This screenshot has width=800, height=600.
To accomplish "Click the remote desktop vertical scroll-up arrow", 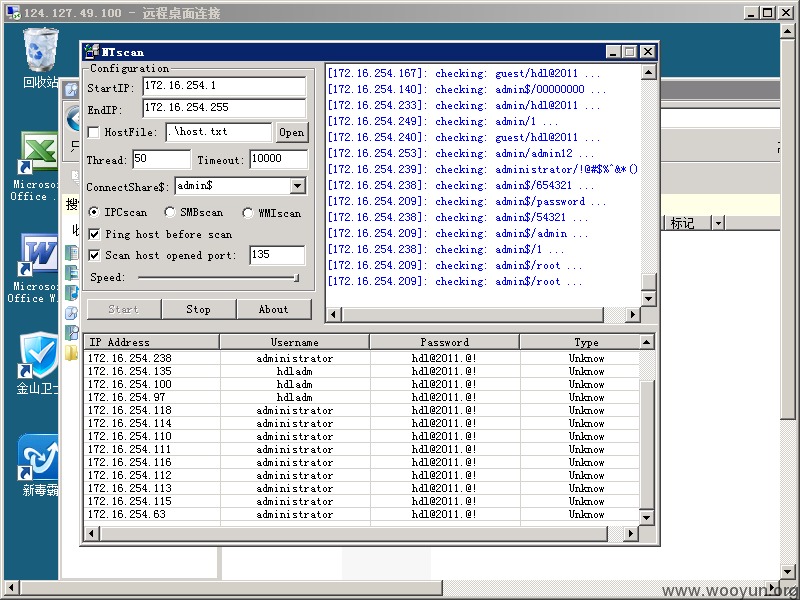I will (787, 31).
